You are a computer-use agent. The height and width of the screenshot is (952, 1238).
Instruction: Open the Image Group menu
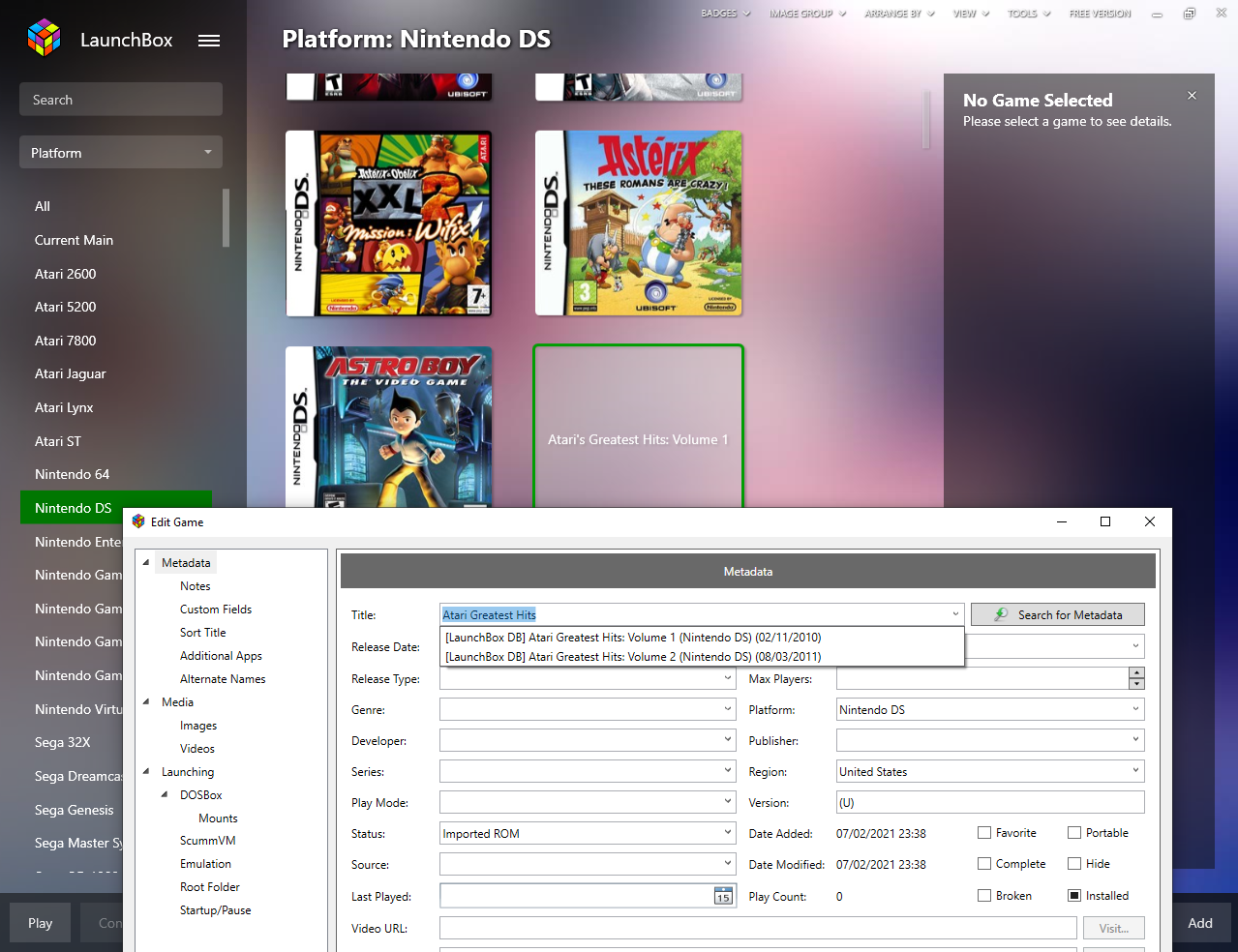tap(807, 14)
